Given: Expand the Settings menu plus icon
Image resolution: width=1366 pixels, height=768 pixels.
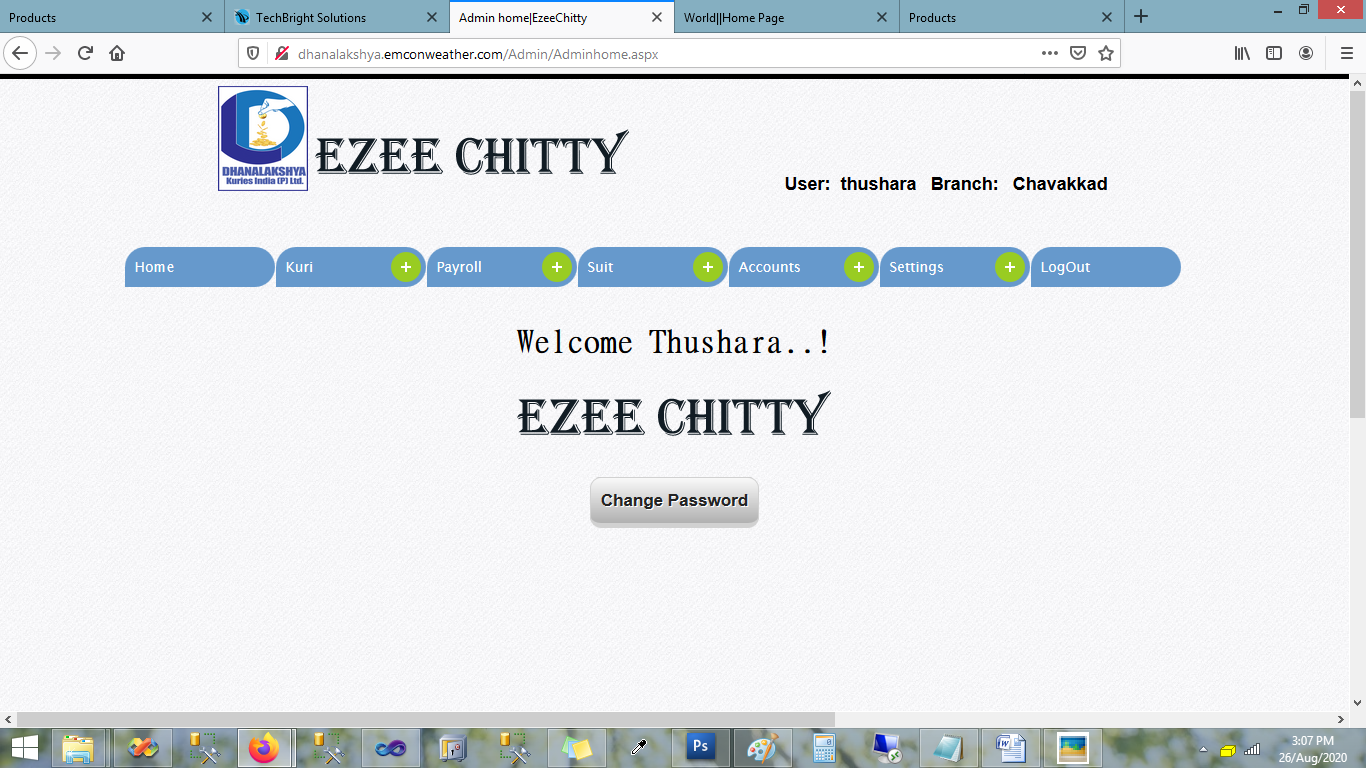Looking at the screenshot, I should pos(1010,267).
